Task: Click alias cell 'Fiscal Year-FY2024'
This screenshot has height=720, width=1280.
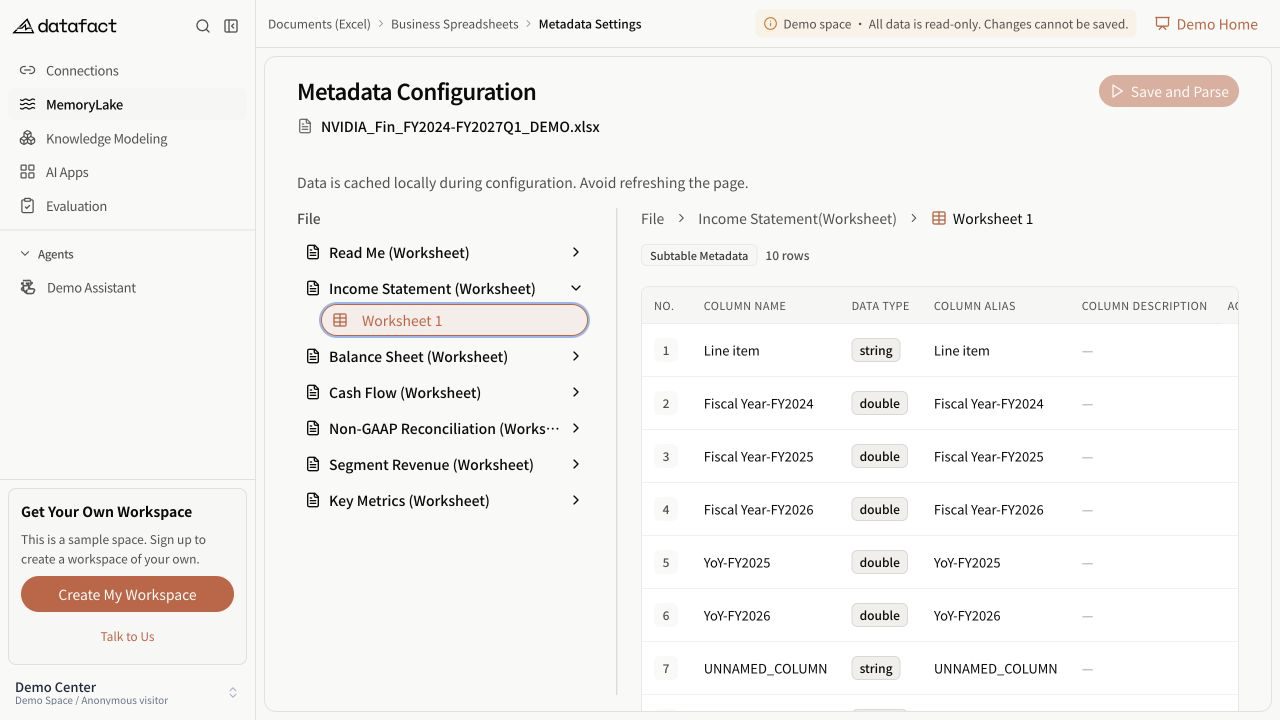Action: click(x=989, y=404)
